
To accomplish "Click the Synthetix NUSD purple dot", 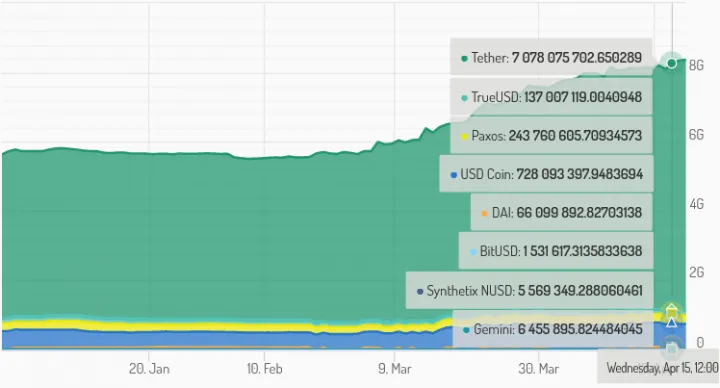I will click(x=420, y=292).
